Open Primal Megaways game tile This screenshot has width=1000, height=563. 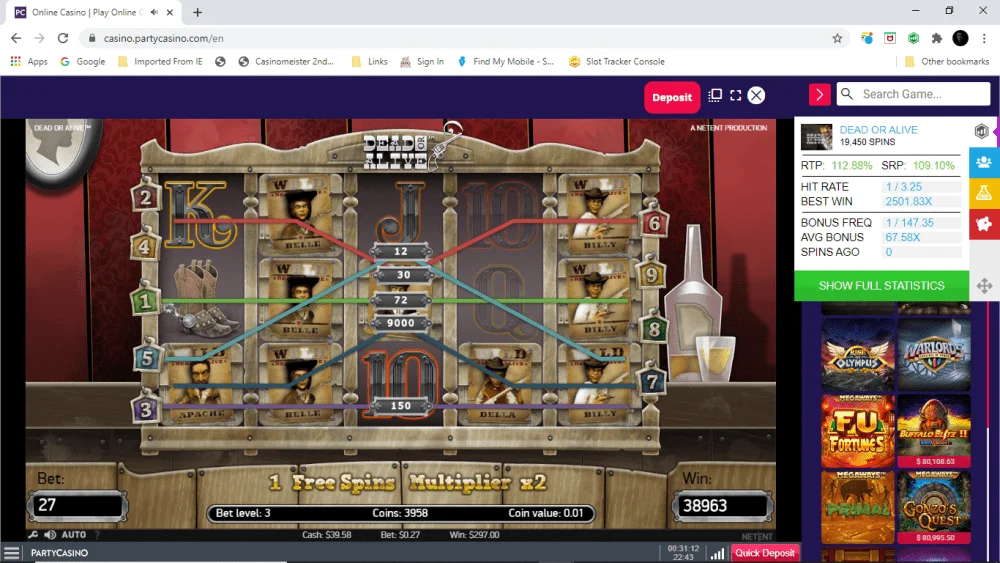pyautogui.click(x=857, y=508)
